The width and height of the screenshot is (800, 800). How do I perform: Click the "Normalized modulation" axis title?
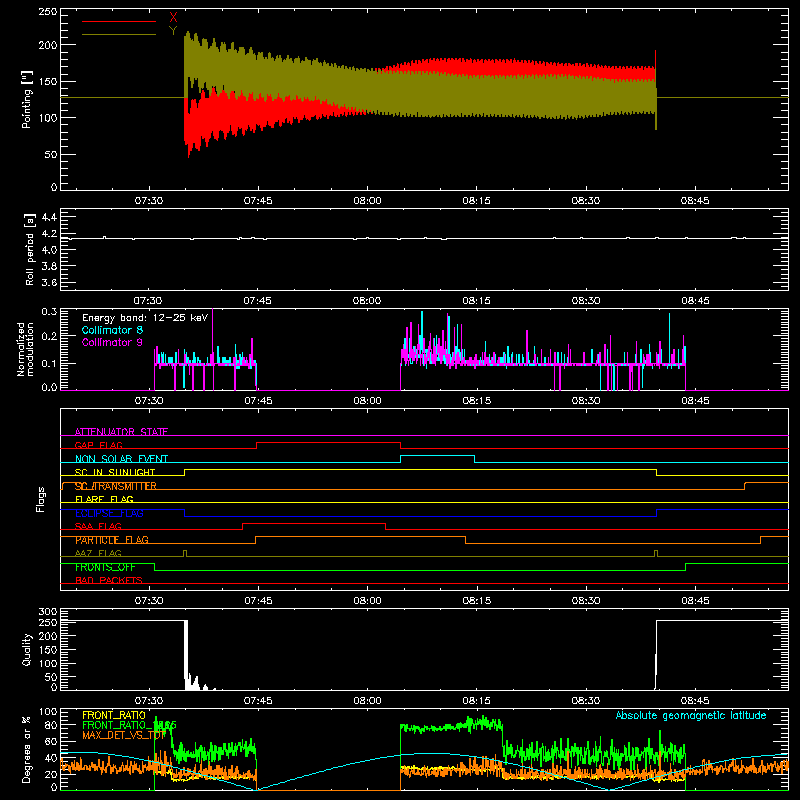(26, 349)
